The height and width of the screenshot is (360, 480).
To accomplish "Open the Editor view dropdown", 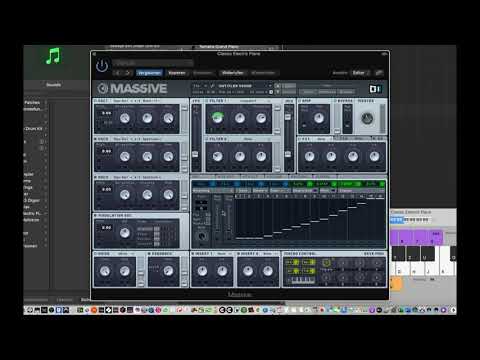I will (360, 73).
